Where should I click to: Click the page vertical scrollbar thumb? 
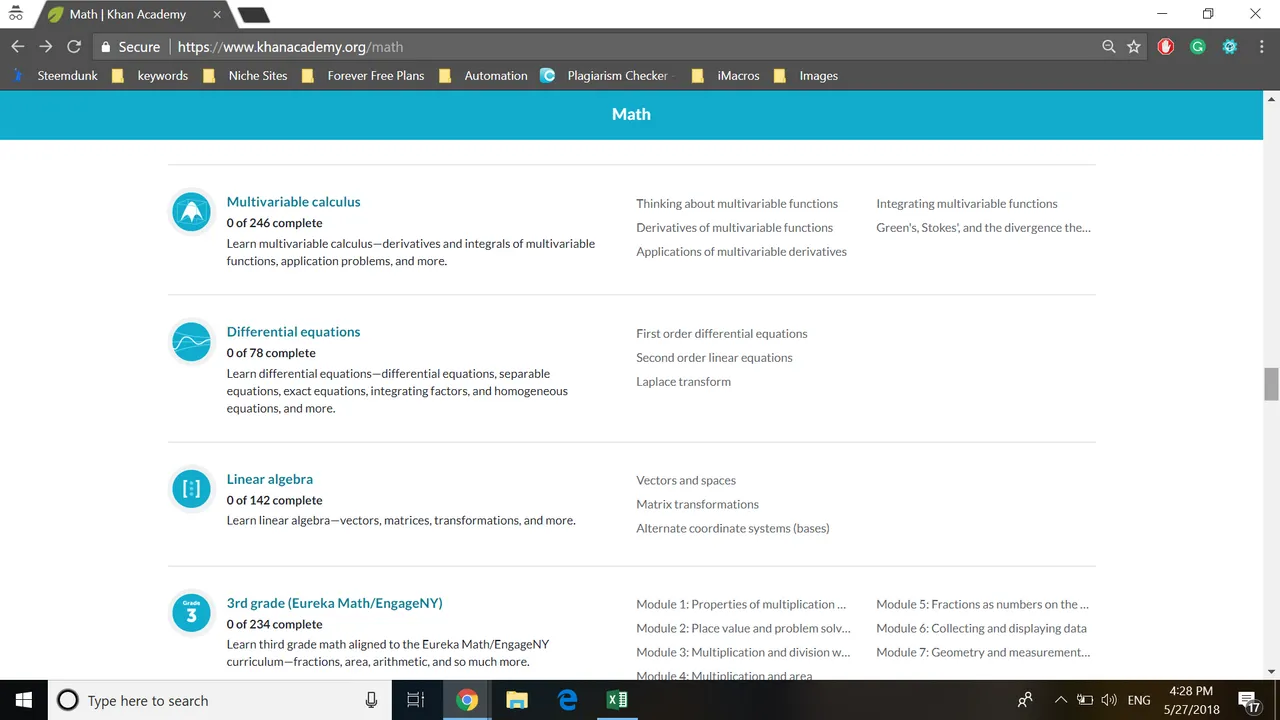tap(1271, 384)
